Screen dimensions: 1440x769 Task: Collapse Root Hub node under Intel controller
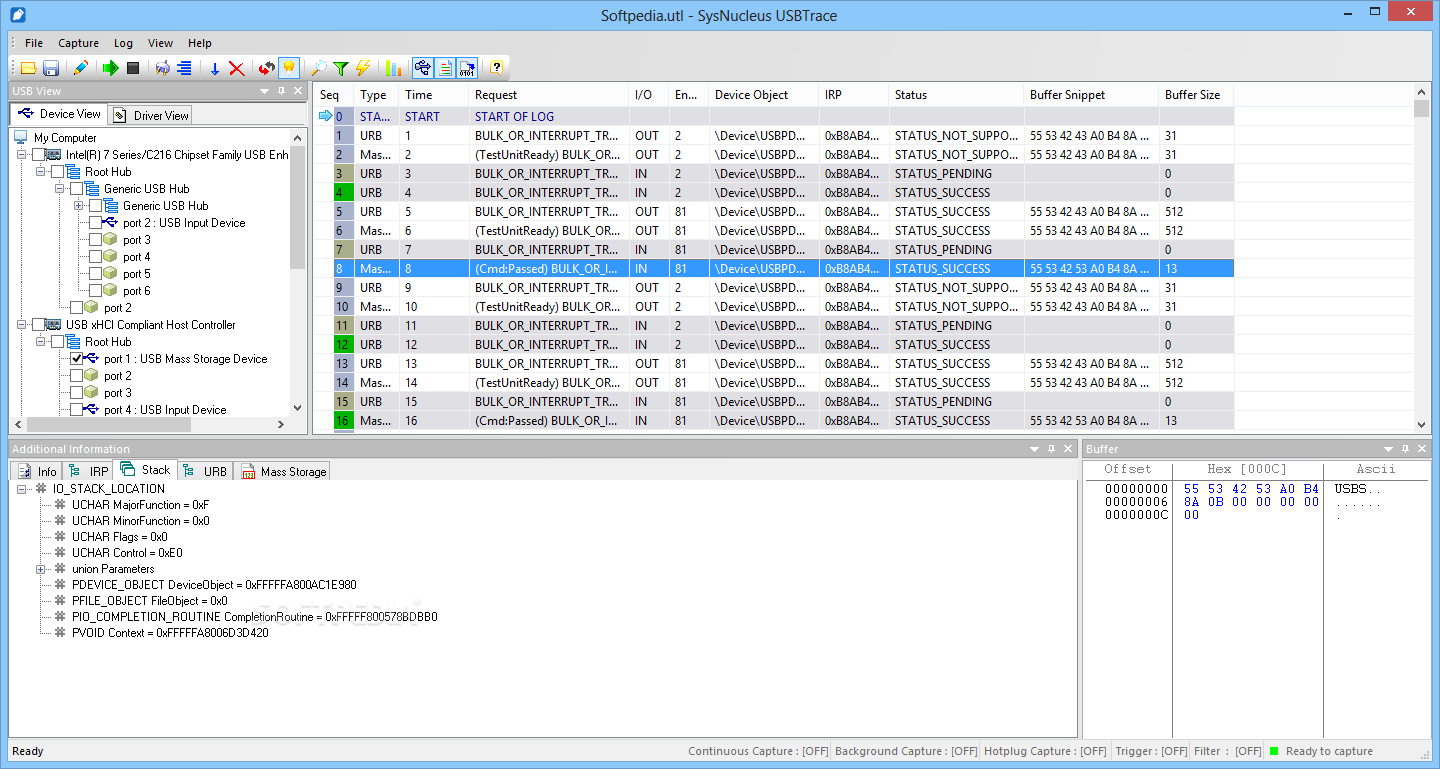(x=40, y=172)
